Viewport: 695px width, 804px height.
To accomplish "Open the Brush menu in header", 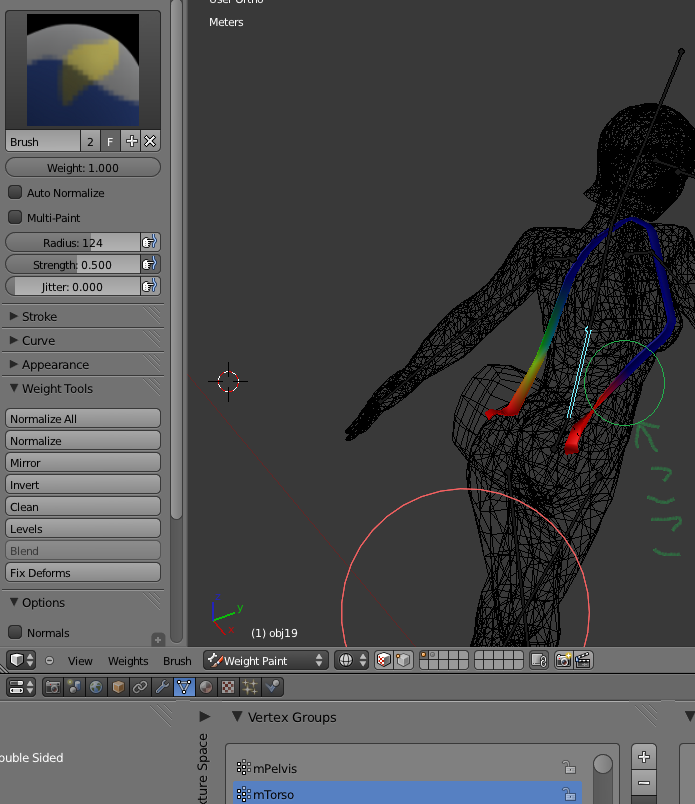I will click(177, 661).
